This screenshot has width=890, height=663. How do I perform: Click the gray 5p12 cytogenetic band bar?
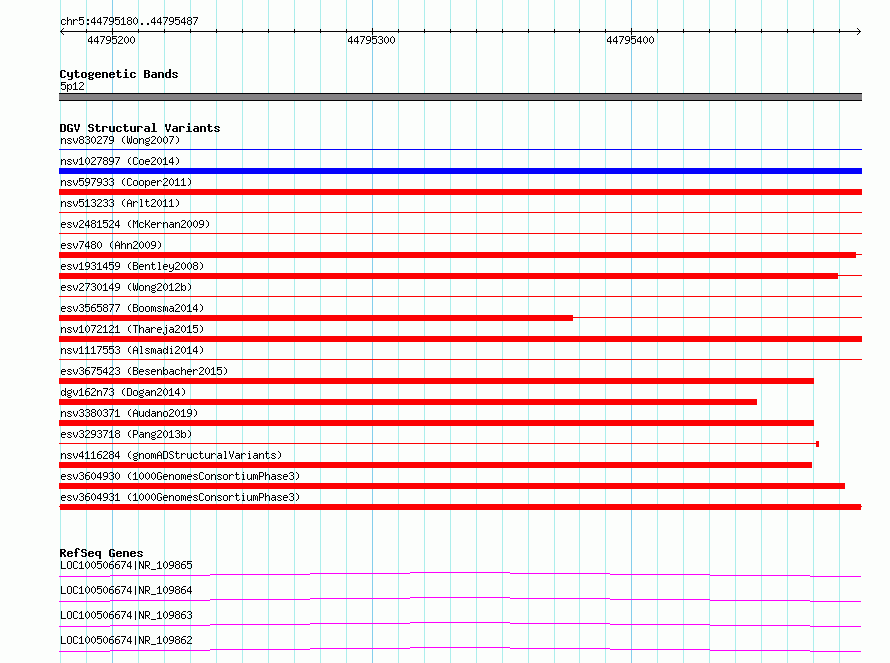point(460,97)
